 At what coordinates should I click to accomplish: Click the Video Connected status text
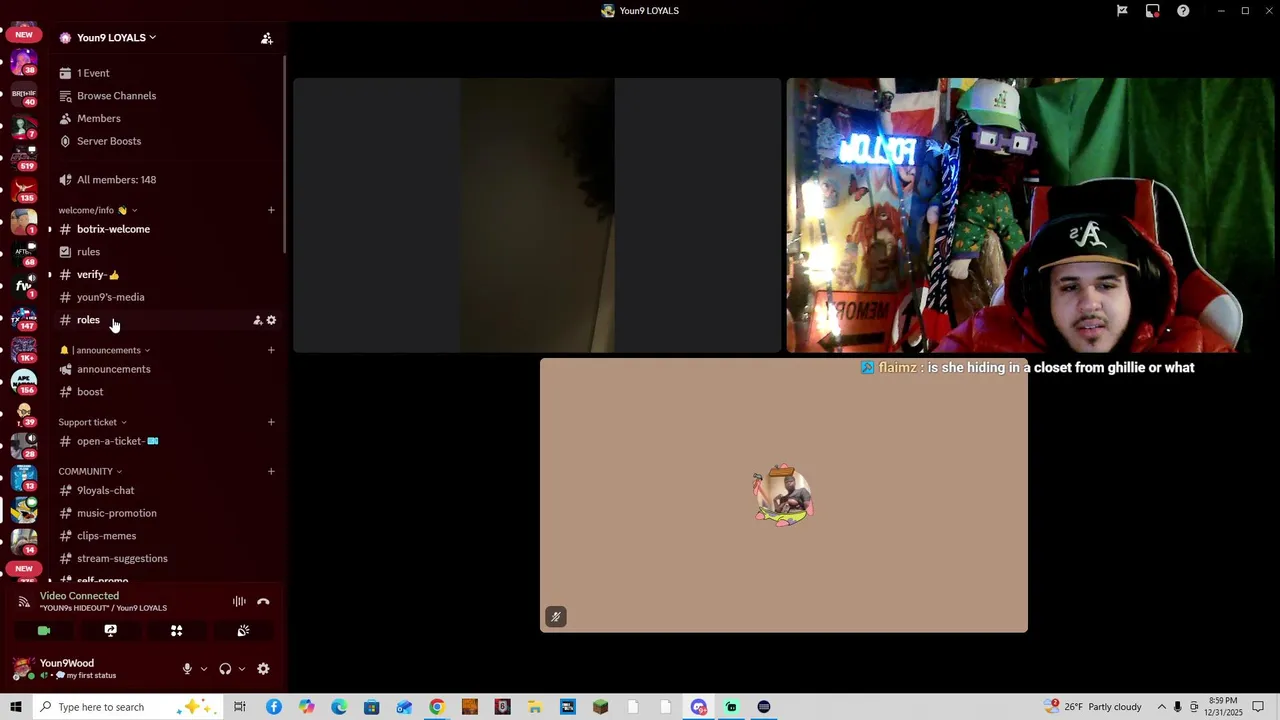pos(79,596)
